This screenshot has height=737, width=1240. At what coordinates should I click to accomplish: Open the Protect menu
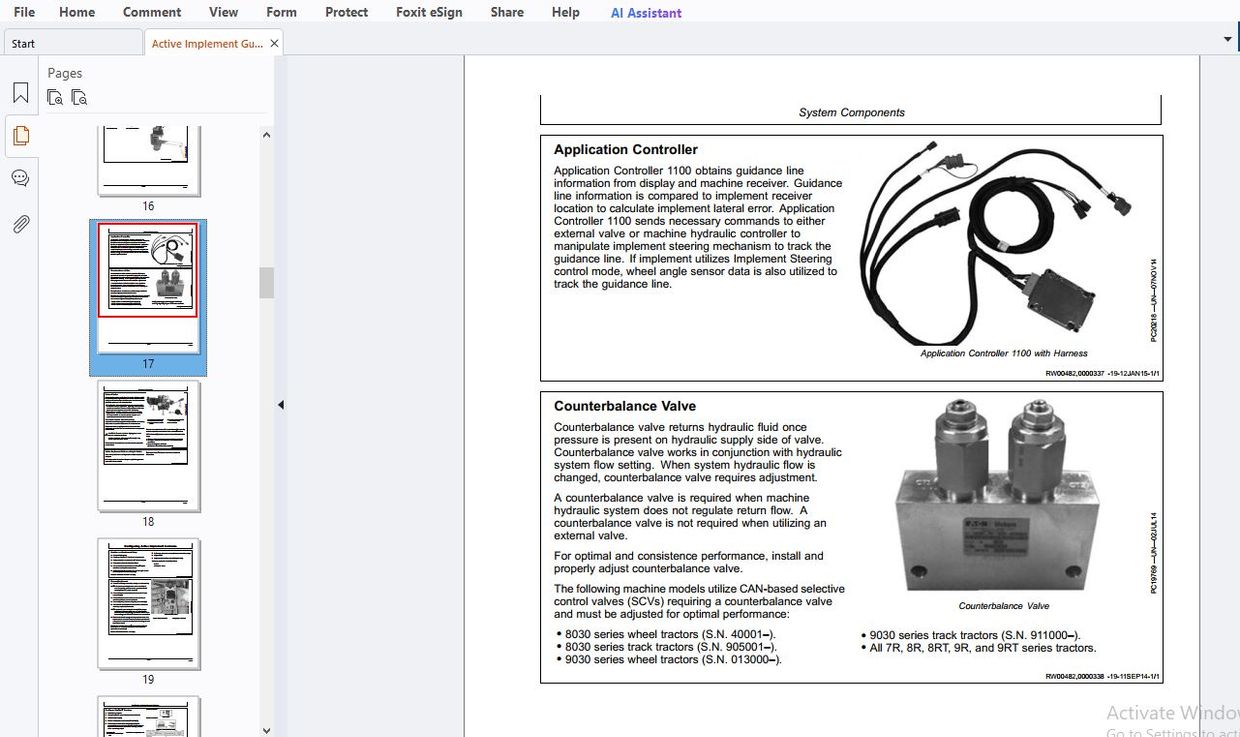point(346,12)
